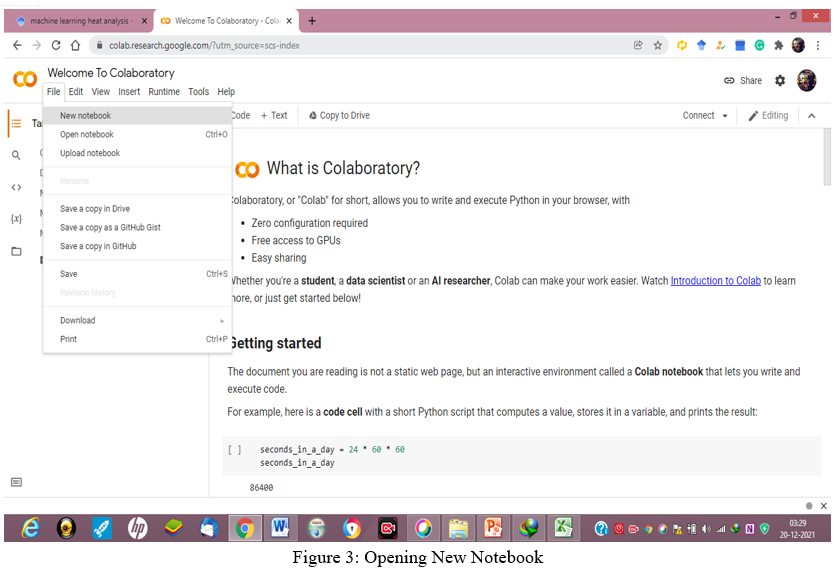Select Save a copy as a GitHub Gist
The height and width of the screenshot is (575, 835).
coord(137,227)
